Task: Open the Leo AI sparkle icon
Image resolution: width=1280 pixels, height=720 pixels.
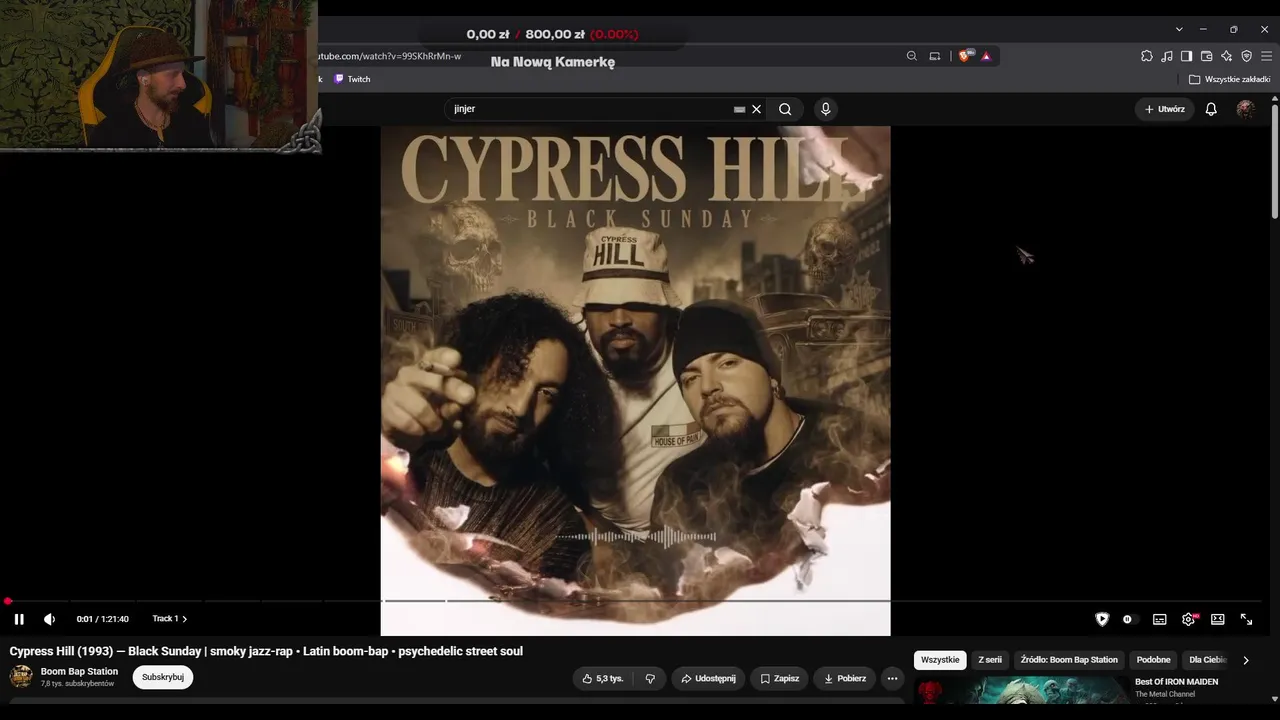Action: point(1226,56)
